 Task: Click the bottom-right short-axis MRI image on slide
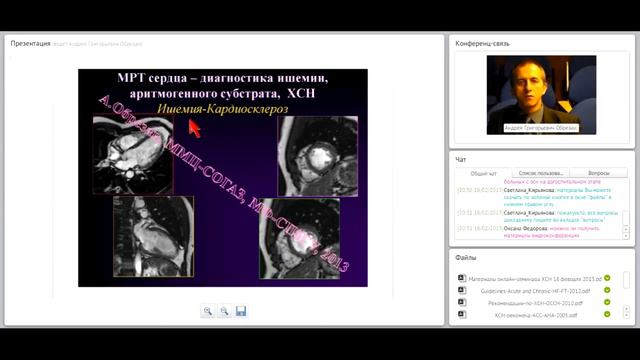tap(300, 239)
